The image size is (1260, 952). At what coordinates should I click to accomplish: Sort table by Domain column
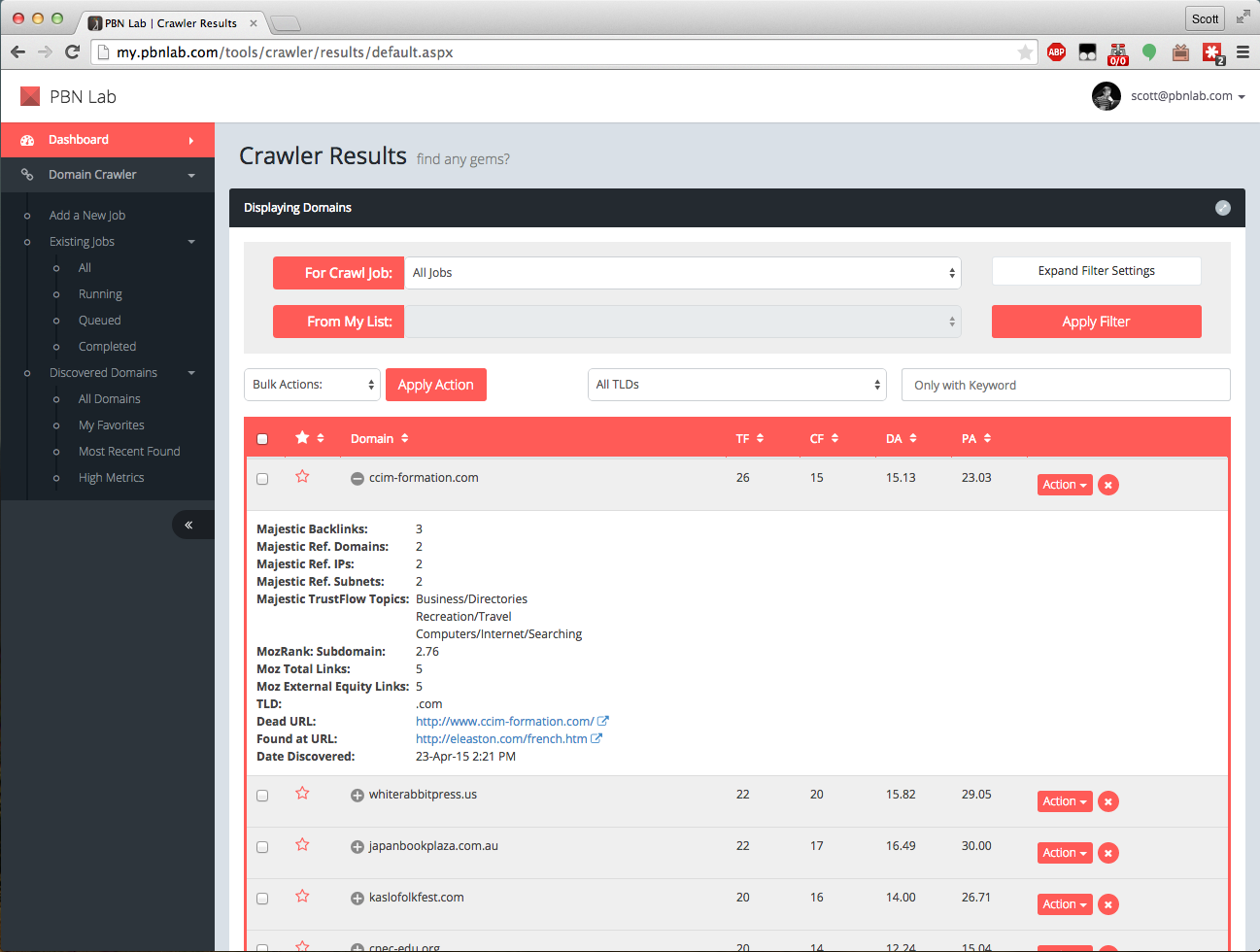(x=379, y=439)
